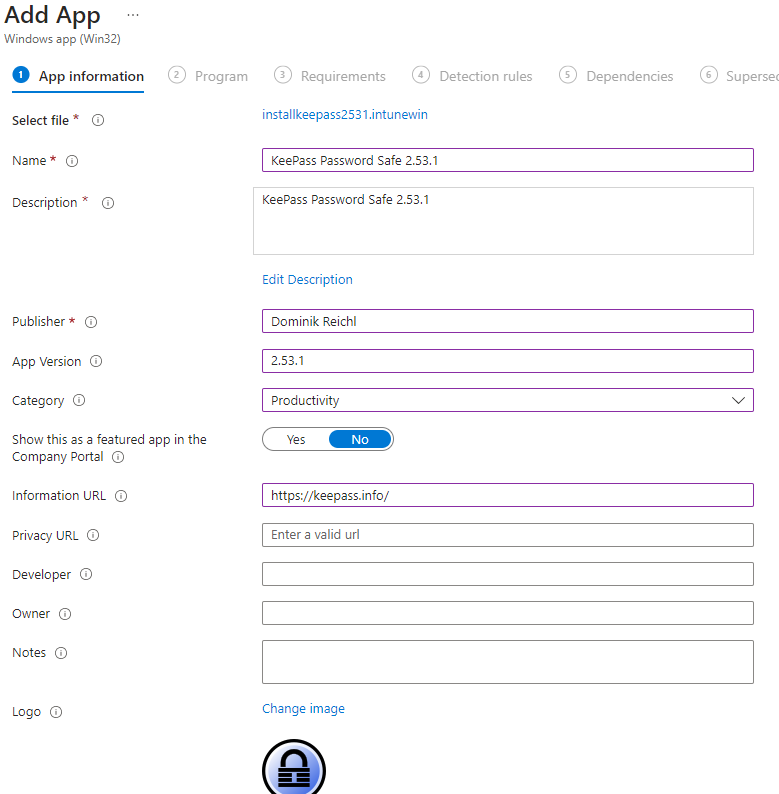Set featured app toggle to Yes
Screen dimensions: 779x794
pyautogui.click(x=296, y=440)
